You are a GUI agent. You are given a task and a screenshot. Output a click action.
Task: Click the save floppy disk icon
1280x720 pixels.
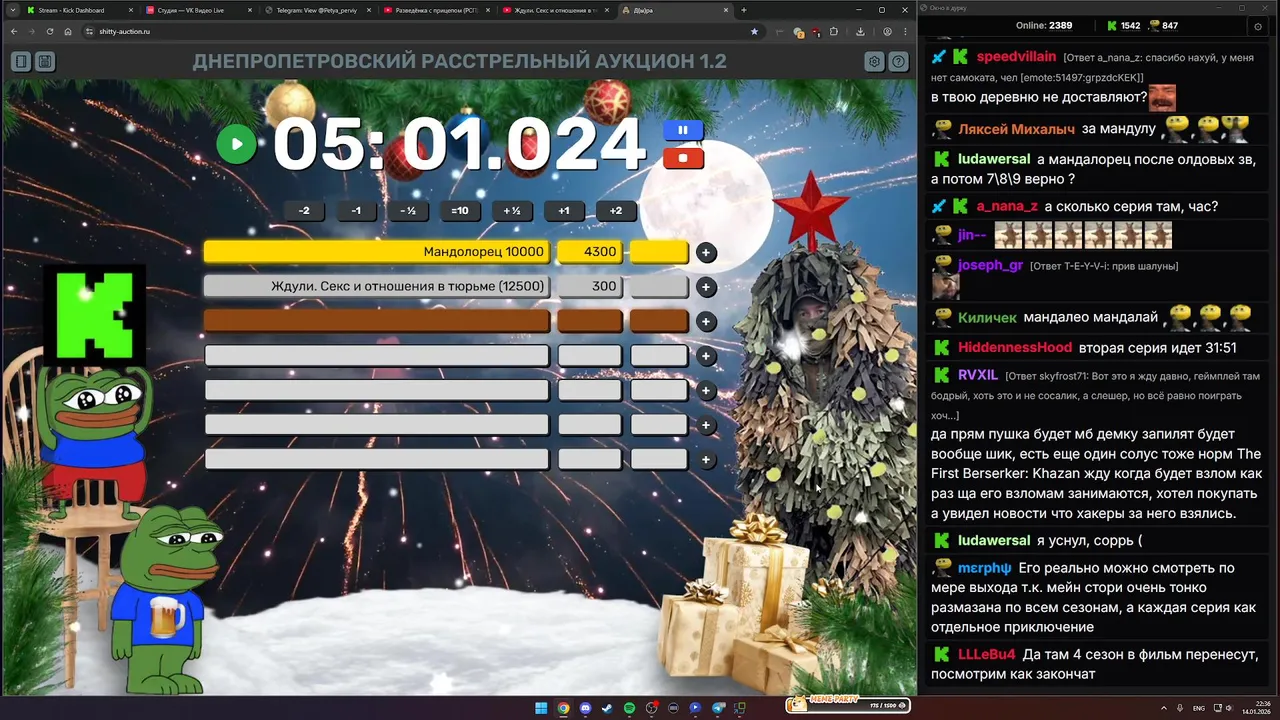pos(45,61)
